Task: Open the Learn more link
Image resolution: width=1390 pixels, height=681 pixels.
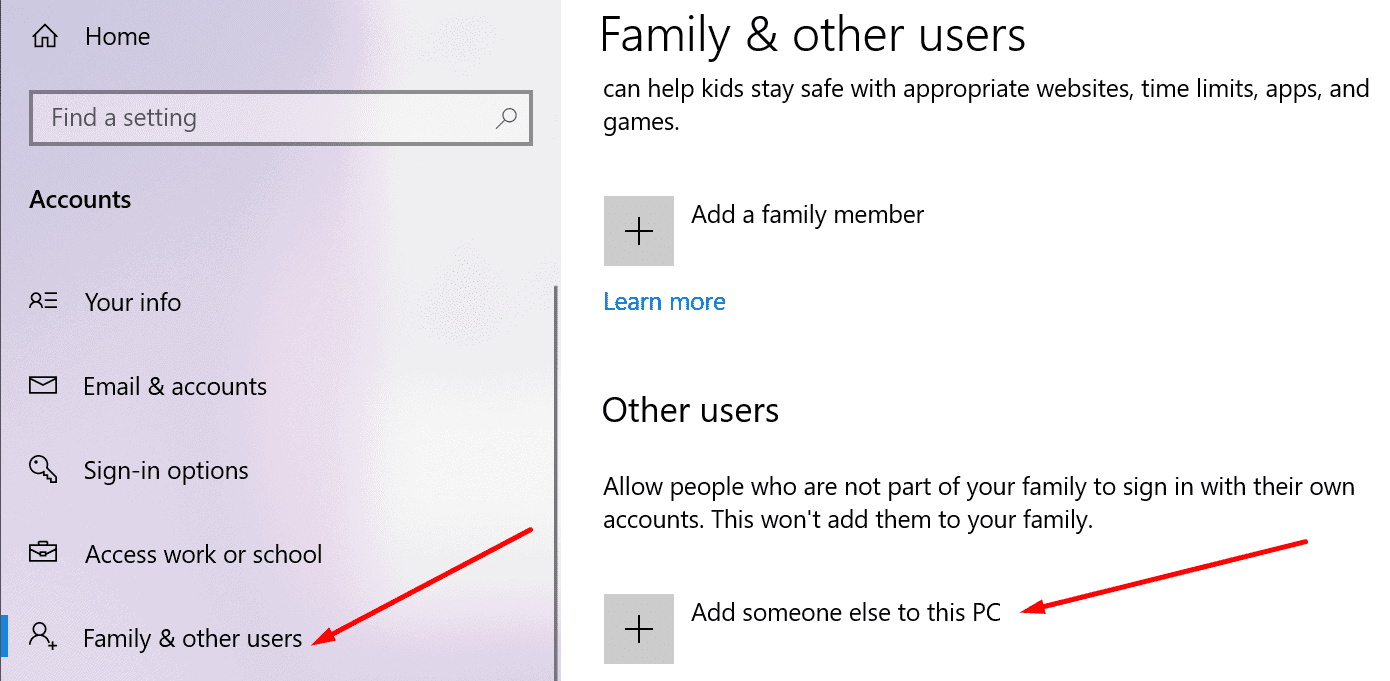Action: pyautogui.click(x=665, y=302)
